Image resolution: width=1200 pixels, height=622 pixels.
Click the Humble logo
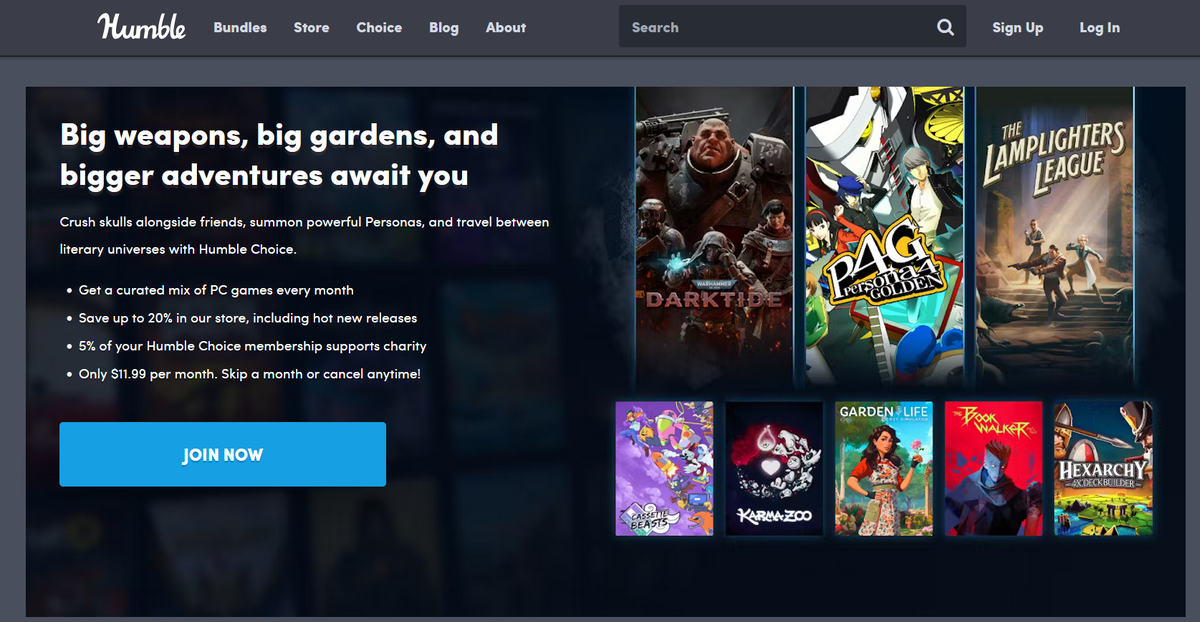click(141, 27)
